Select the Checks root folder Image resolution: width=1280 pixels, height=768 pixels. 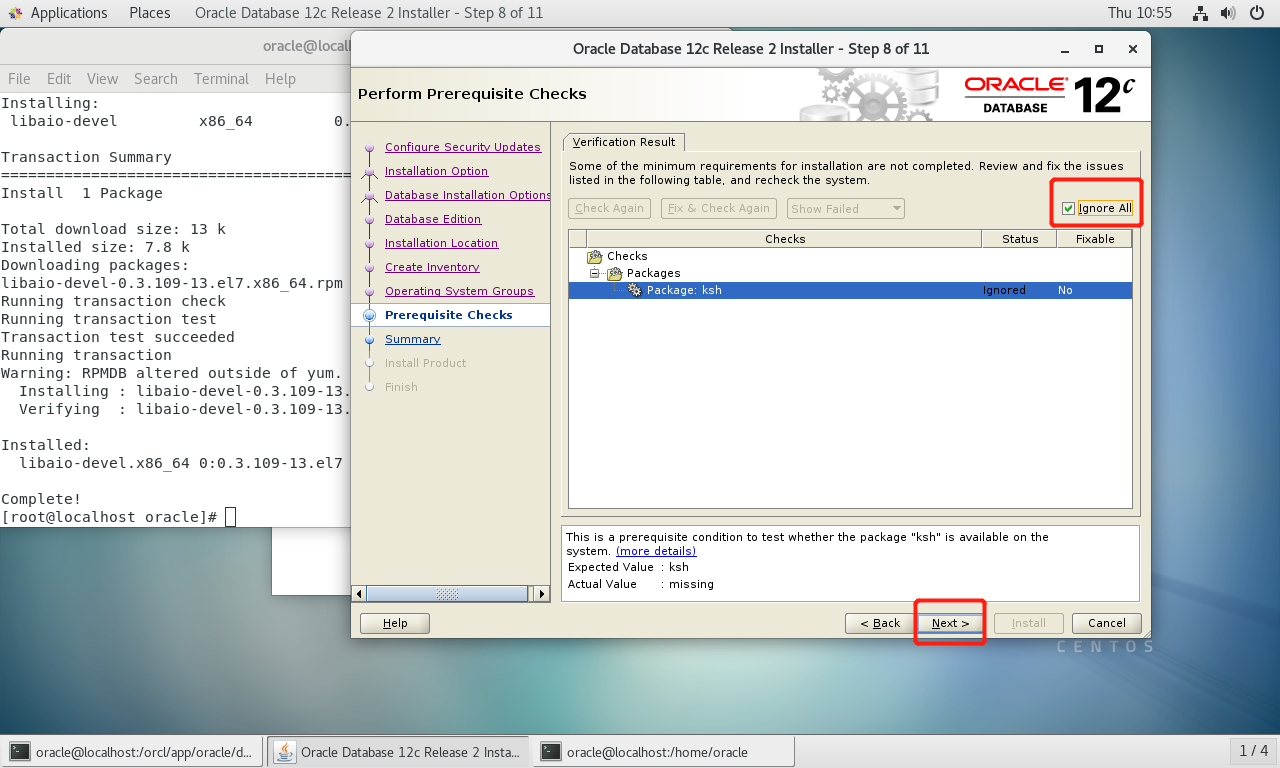click(627, 256)
